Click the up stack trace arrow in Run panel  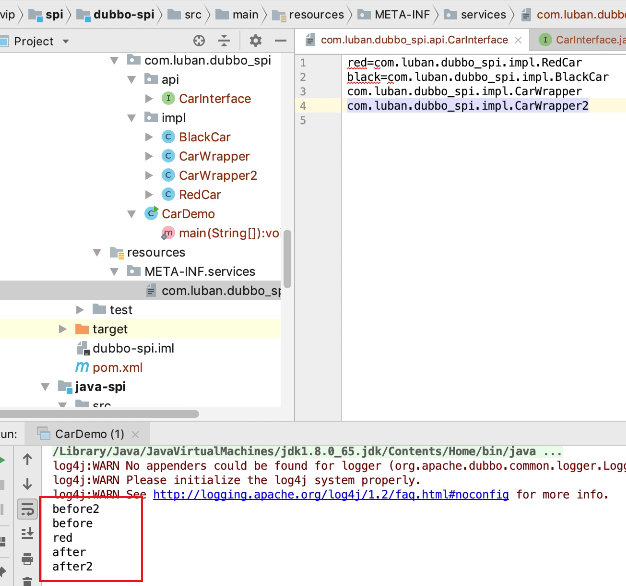click(x=27, y=459)
